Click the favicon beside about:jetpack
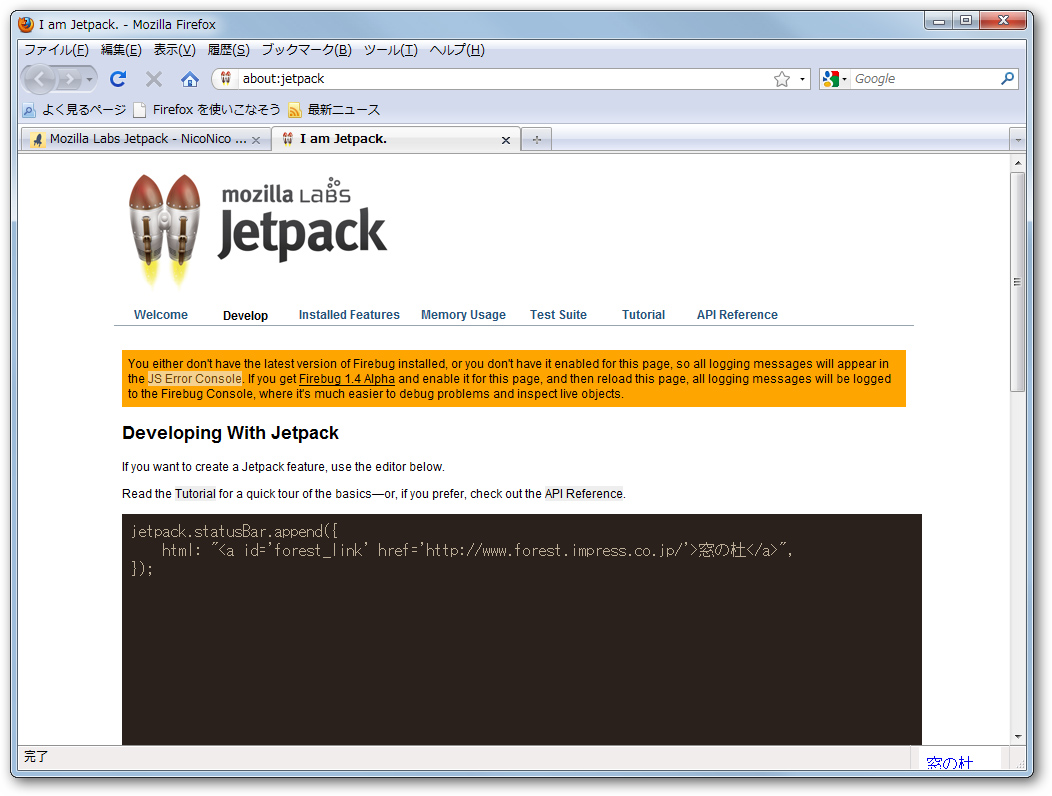Viewport: 1052px width, 796px height. click(225, 78)
